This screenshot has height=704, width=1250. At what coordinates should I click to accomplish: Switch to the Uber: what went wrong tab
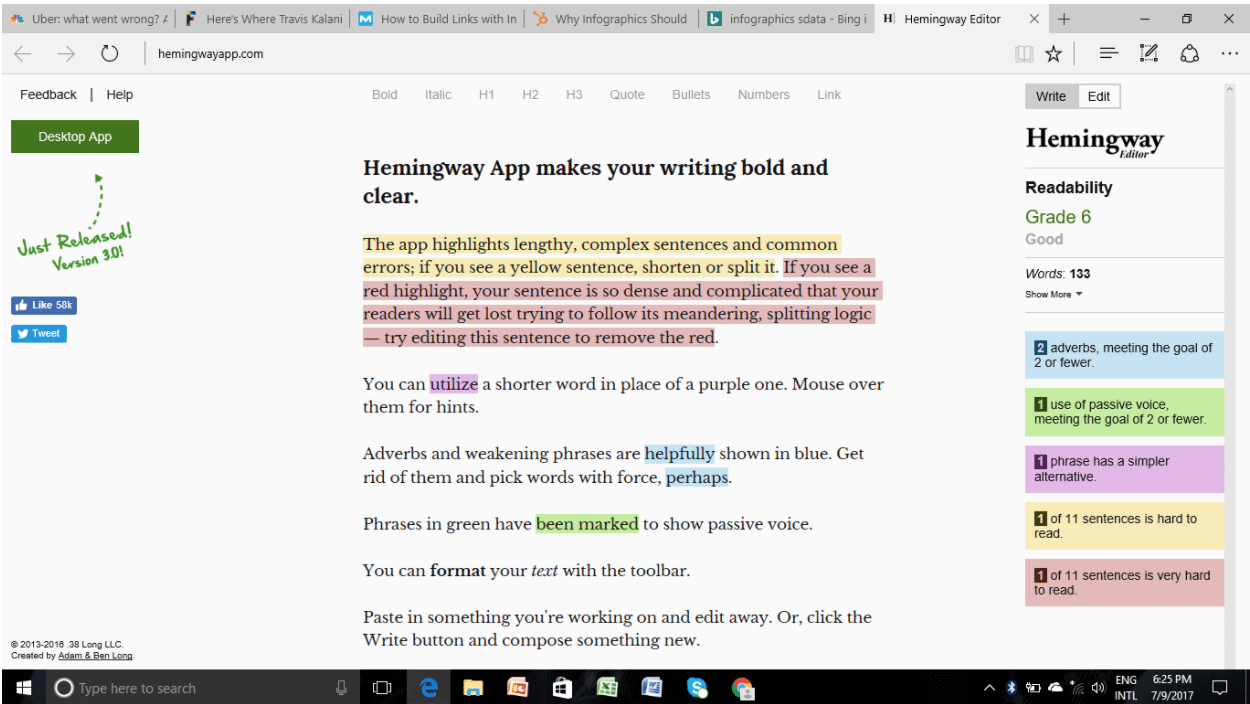coord(88,19)
